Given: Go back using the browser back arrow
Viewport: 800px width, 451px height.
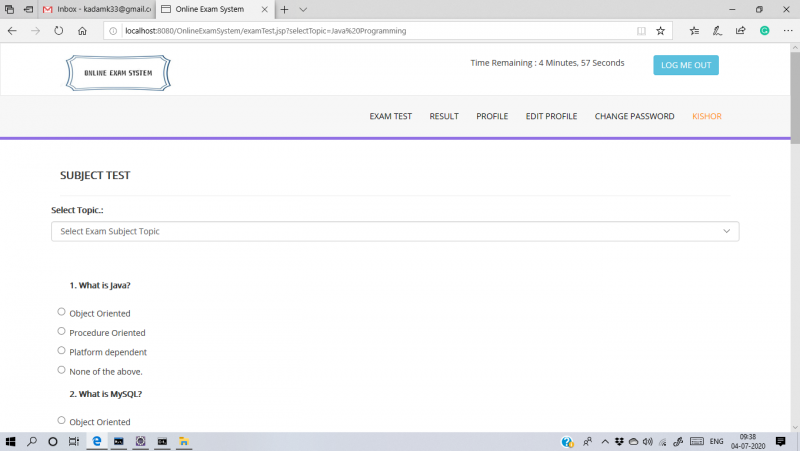Looking at the screenshot, I should coord(12,31).
